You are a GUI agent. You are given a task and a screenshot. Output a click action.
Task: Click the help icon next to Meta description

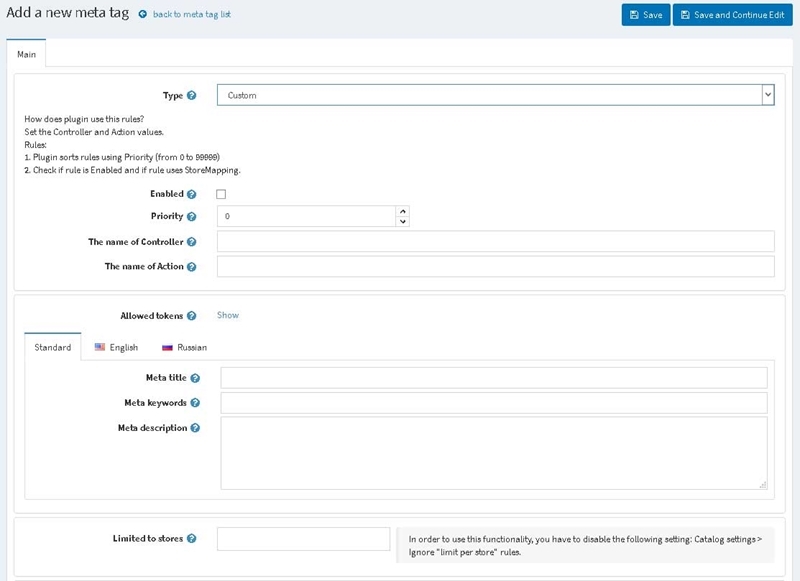tap(195, 428)
